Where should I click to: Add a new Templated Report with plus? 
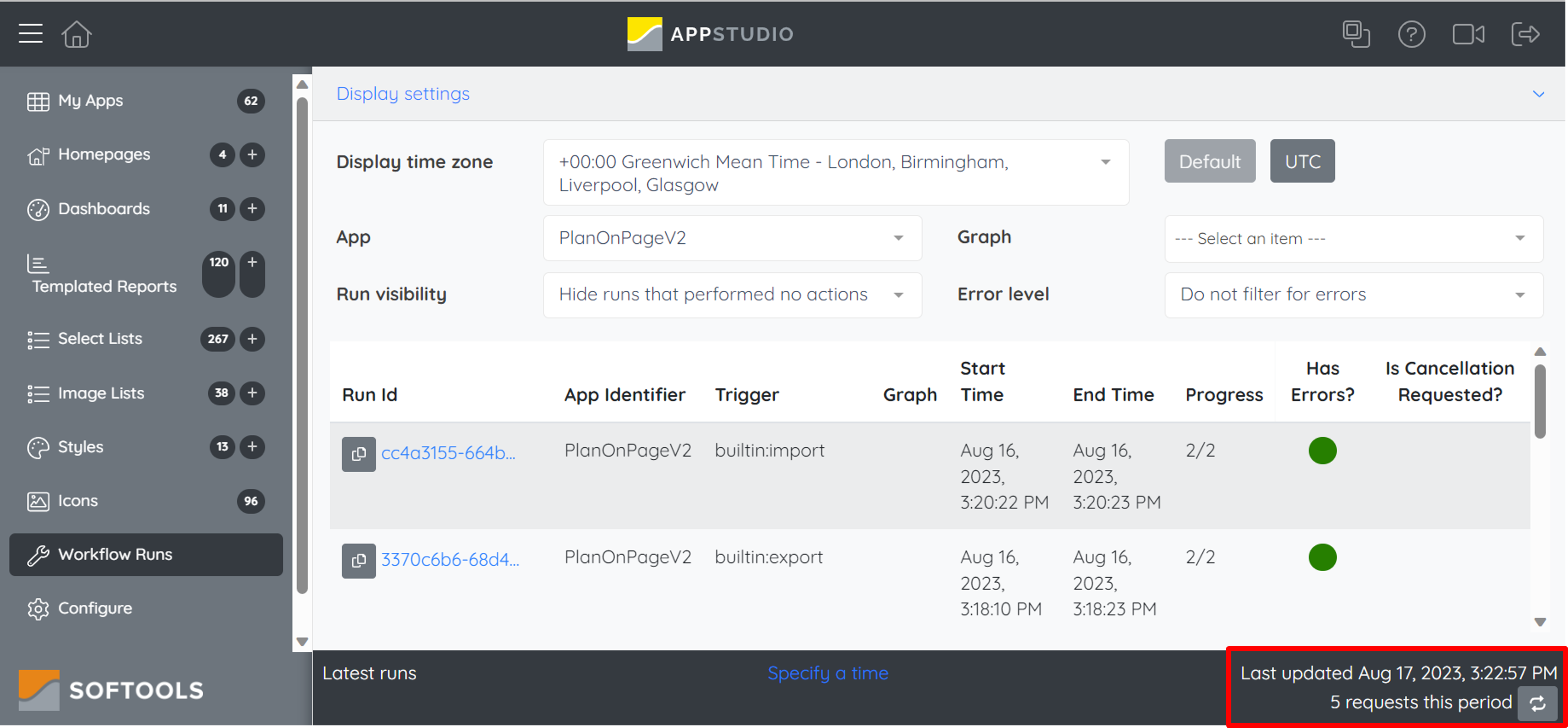pos(252,274)
